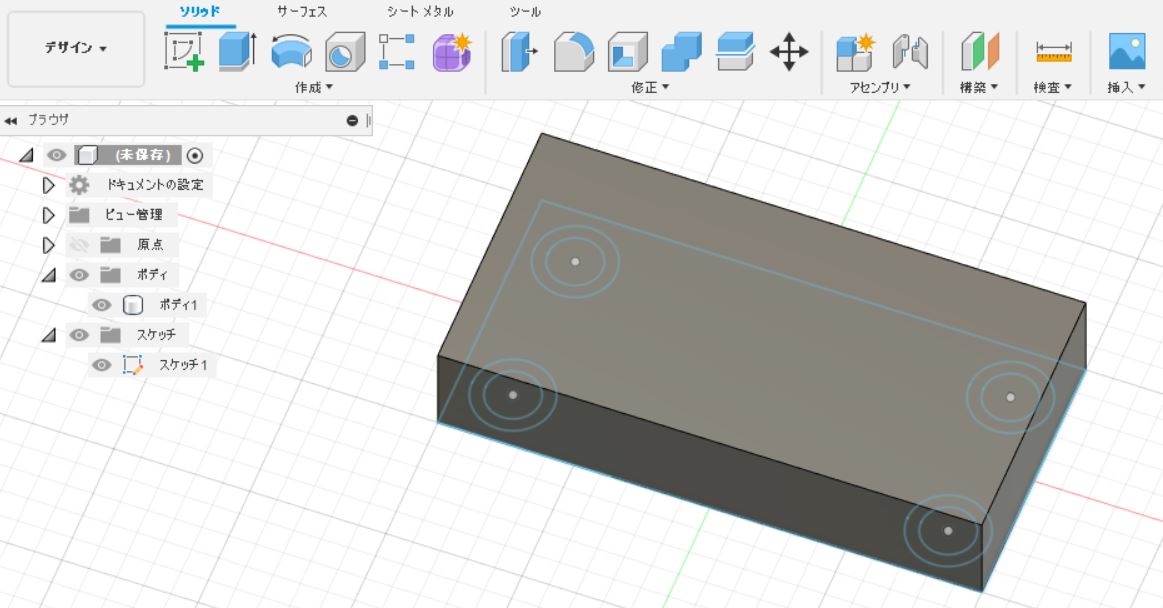
Task: Click the ボディ1 body icon
Action: [132, 305]
